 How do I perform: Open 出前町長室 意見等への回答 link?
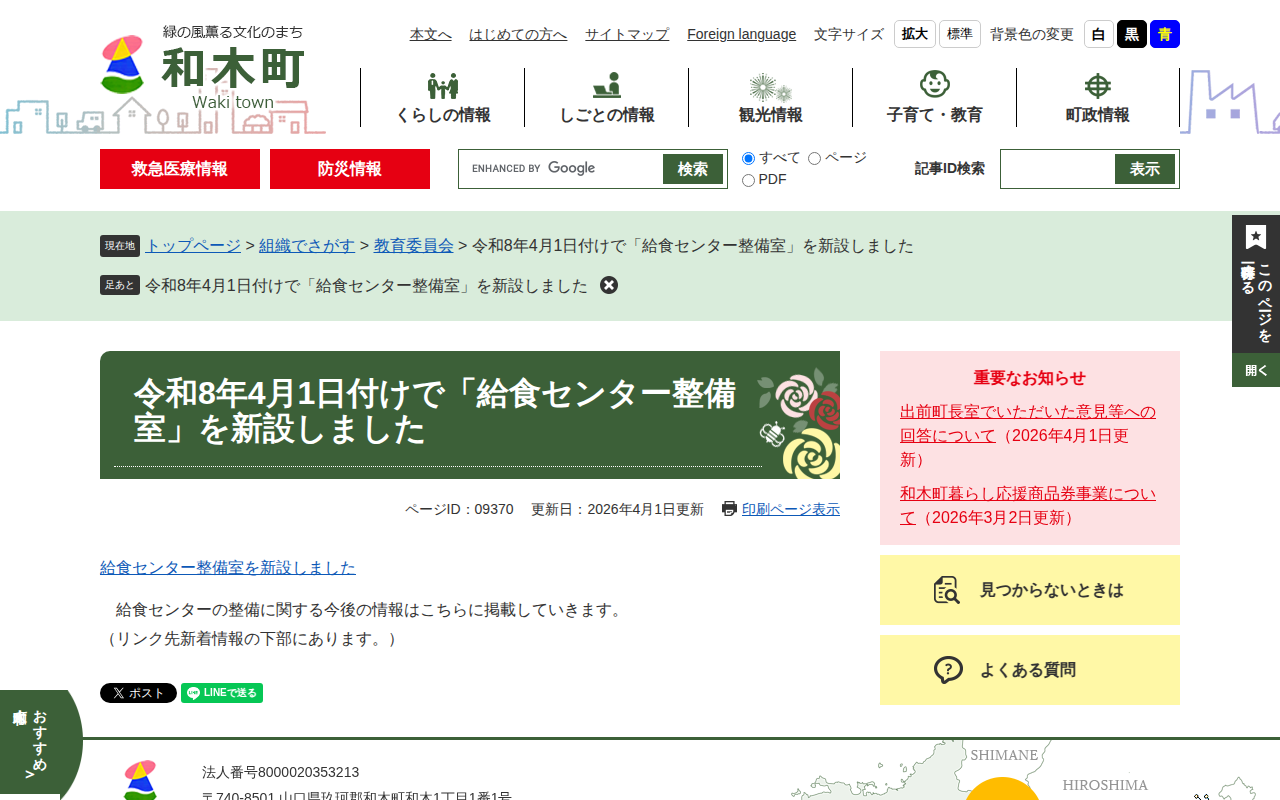[x=1028, y=424]
